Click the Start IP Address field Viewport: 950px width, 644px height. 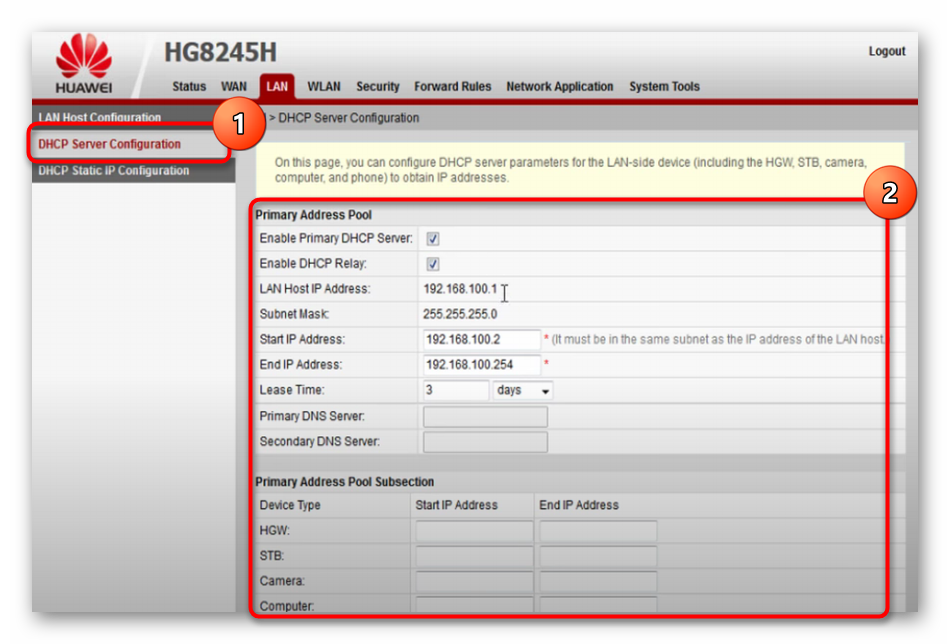[x=482, y=340]
